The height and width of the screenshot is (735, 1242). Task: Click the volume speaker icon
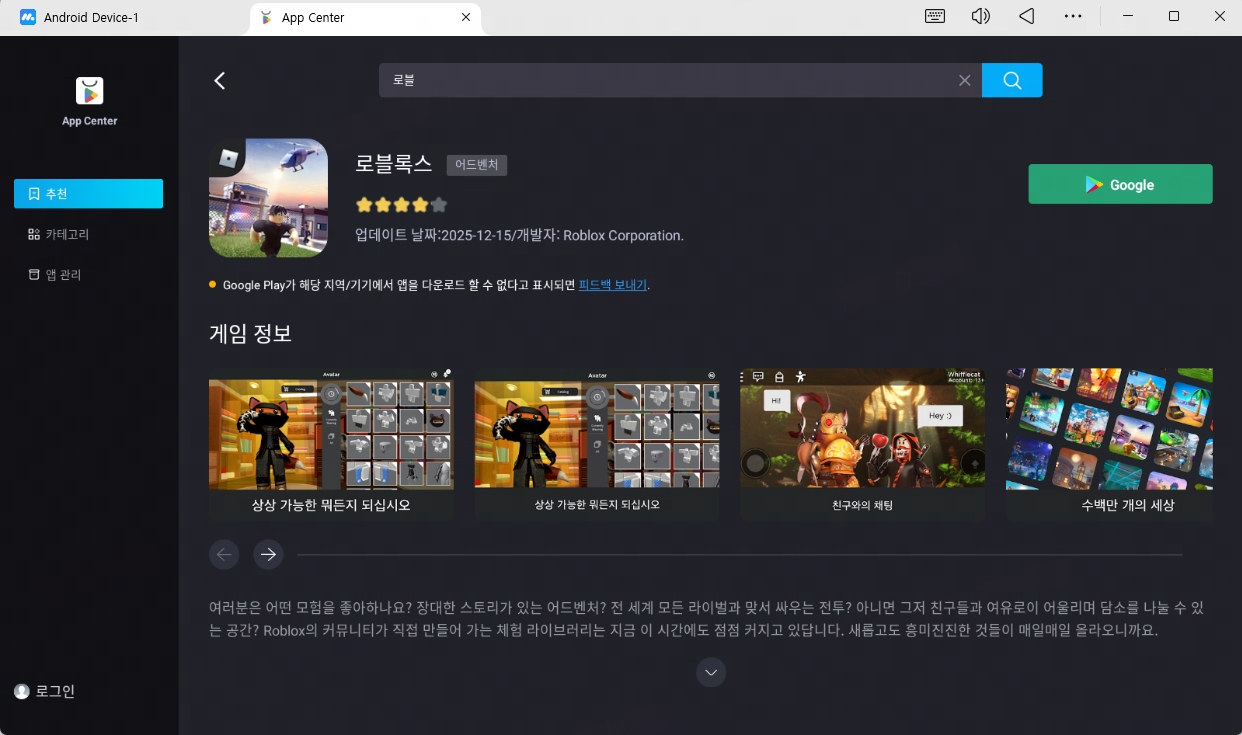pos(980,16)
